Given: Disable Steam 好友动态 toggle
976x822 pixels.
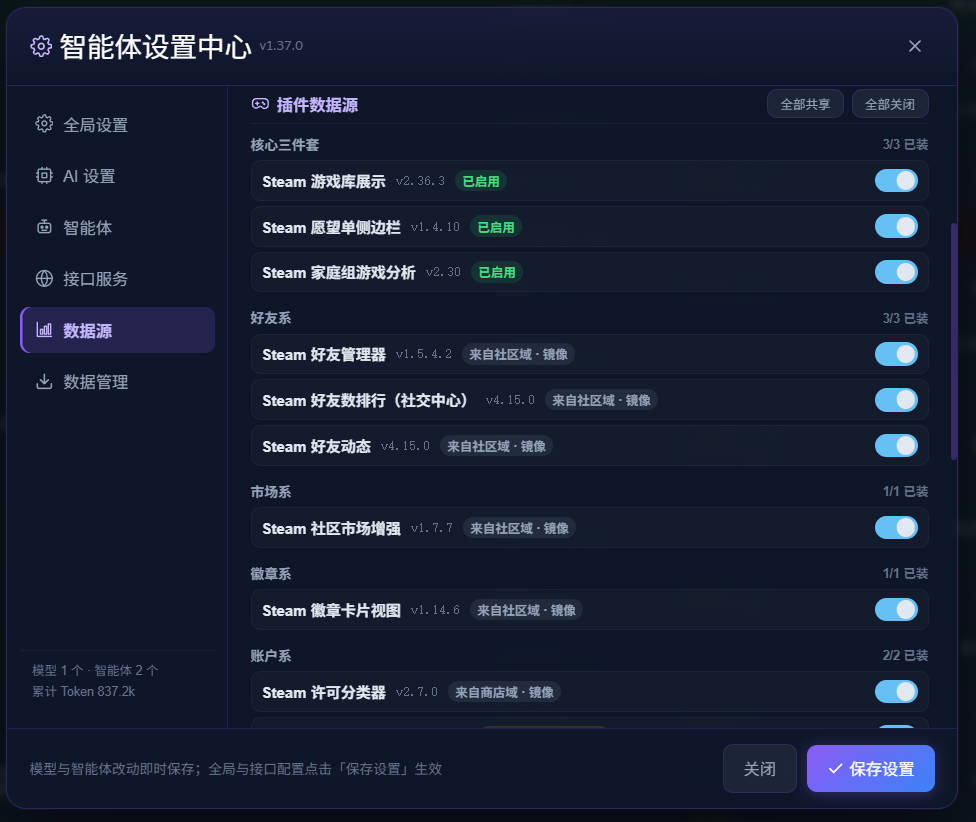Looking at the screenshot, I should point(896,446).
